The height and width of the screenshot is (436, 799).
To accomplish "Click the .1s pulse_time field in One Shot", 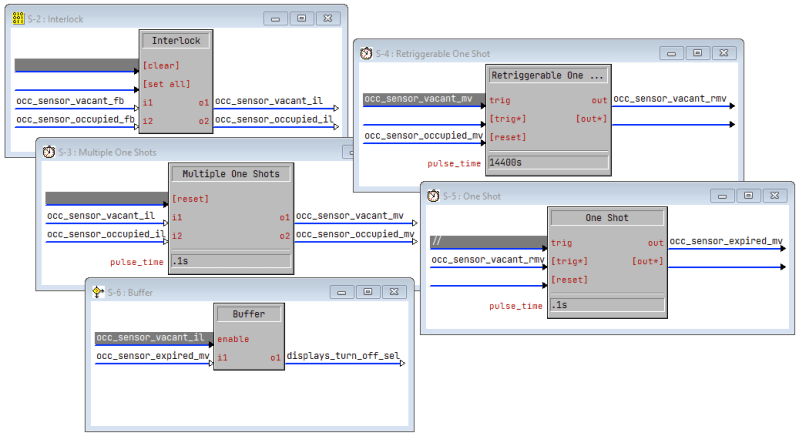I will point(606,305).
